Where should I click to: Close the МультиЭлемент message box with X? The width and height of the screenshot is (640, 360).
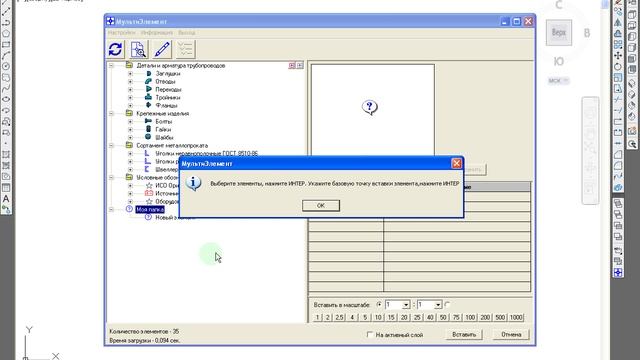(456, 164)
